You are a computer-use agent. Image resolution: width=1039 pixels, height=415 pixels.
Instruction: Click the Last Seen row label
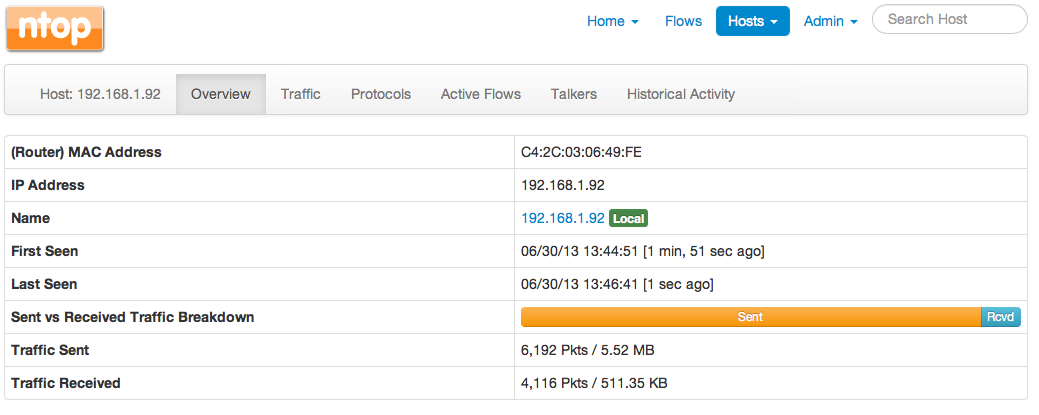(44, 284)
